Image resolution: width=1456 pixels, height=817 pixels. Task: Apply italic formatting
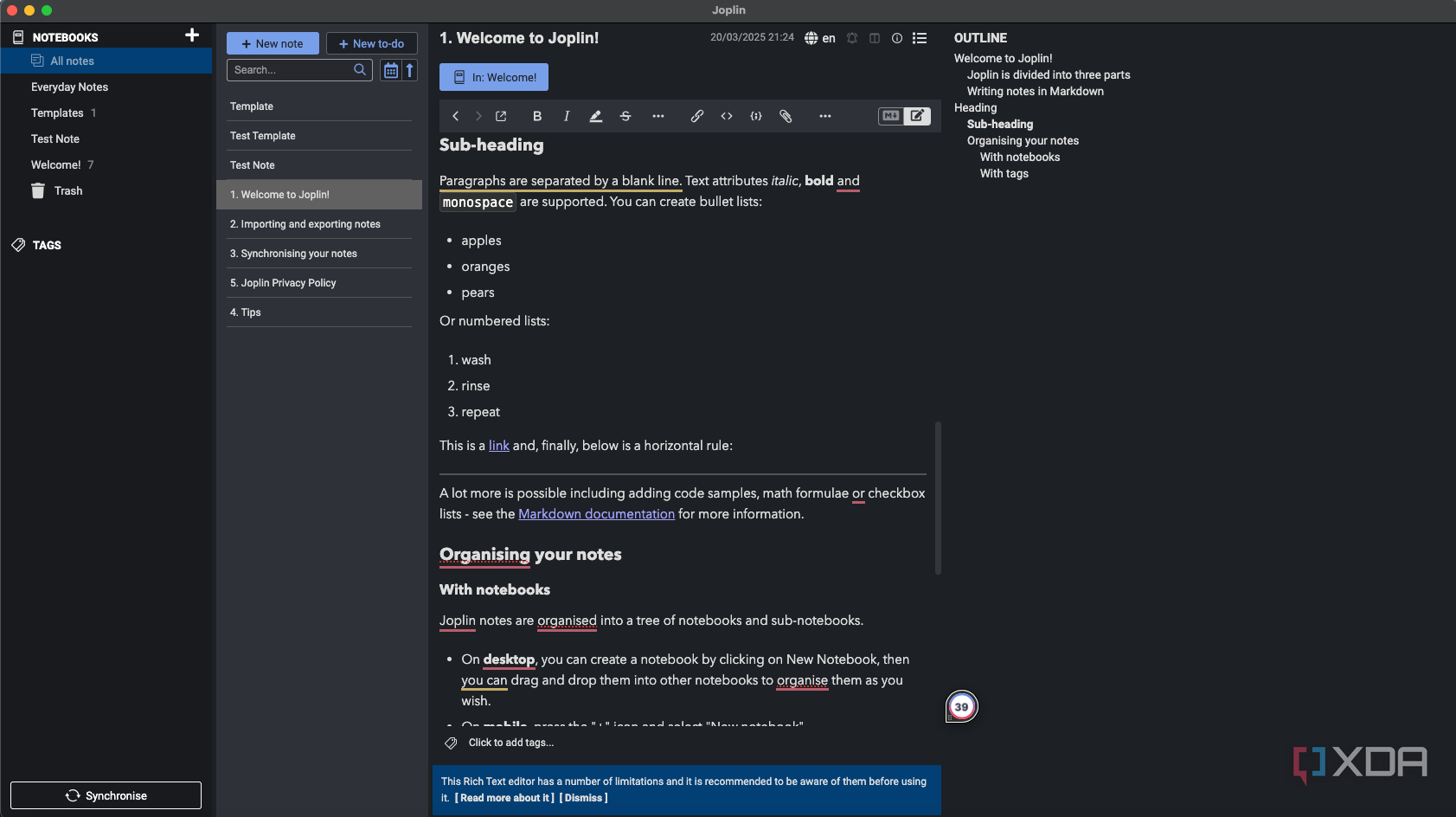click(x=567, y=116)
